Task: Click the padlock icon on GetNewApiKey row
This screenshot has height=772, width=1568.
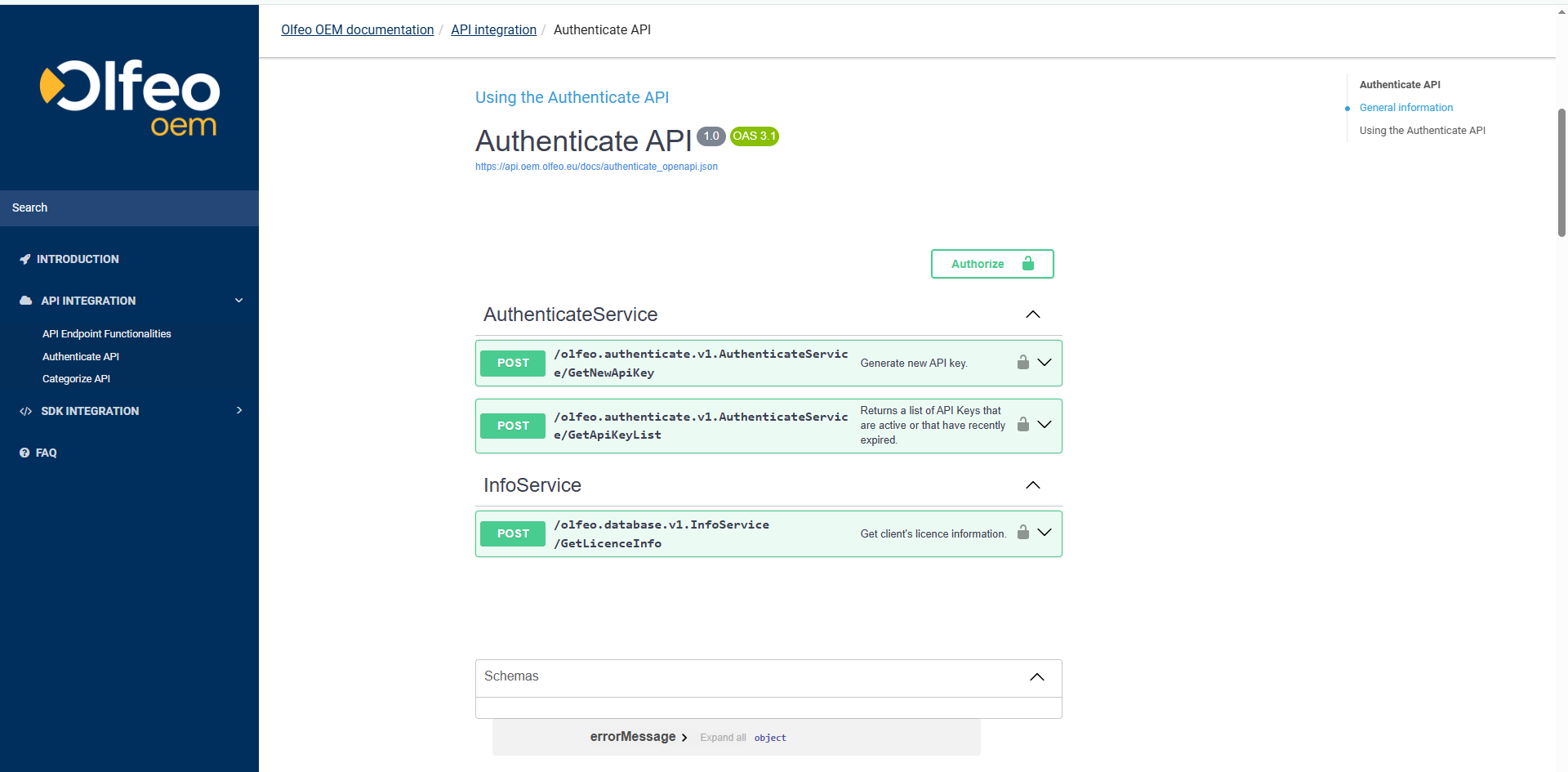Action: 1022,362
